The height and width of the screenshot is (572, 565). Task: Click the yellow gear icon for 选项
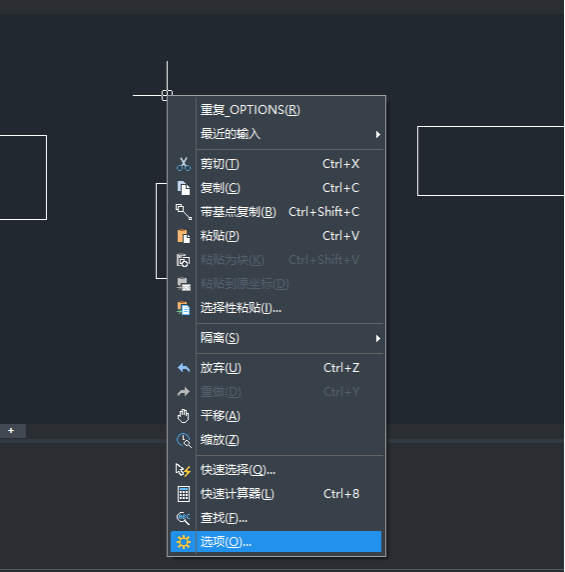183,542
